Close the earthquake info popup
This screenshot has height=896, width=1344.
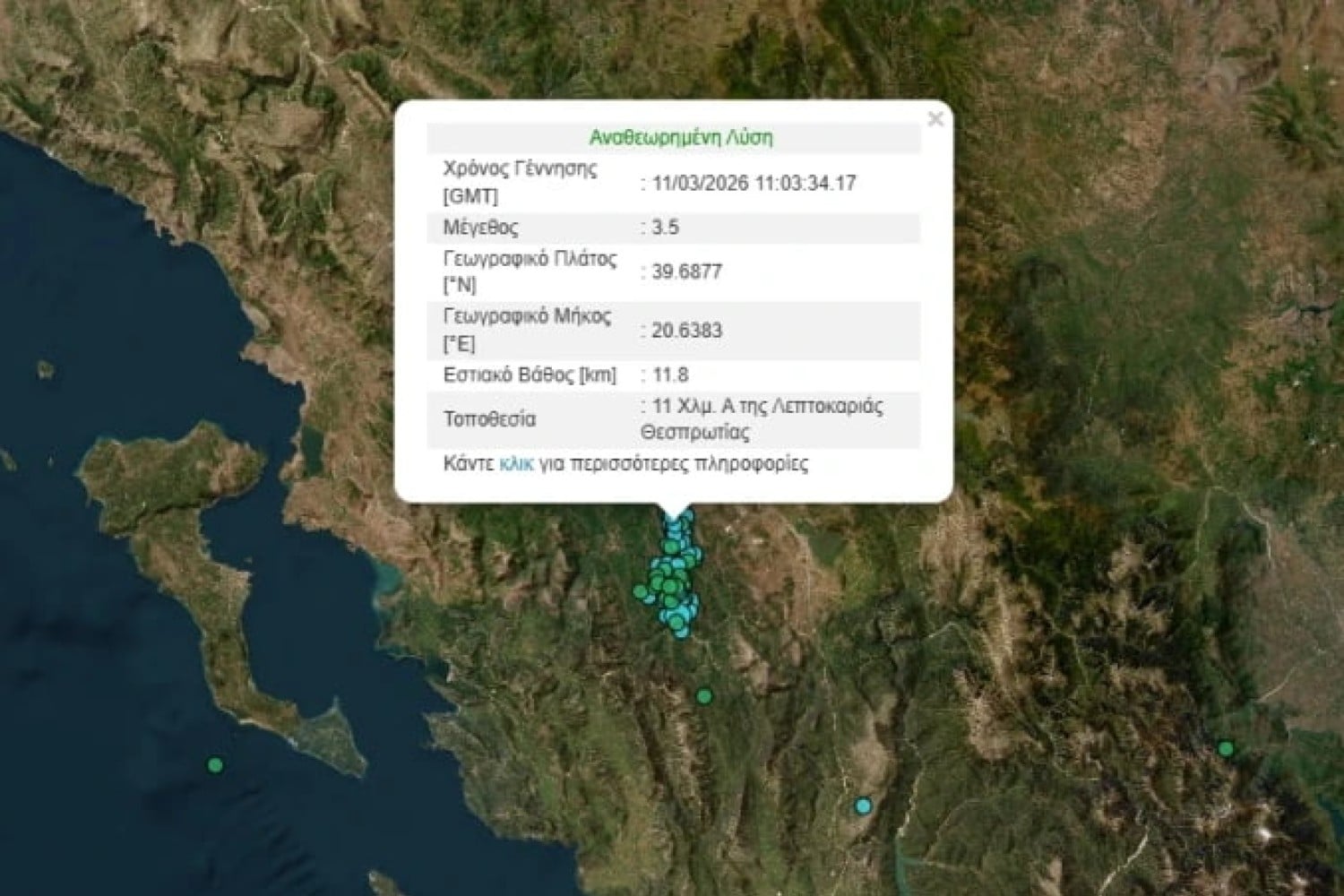pos(935,119)
